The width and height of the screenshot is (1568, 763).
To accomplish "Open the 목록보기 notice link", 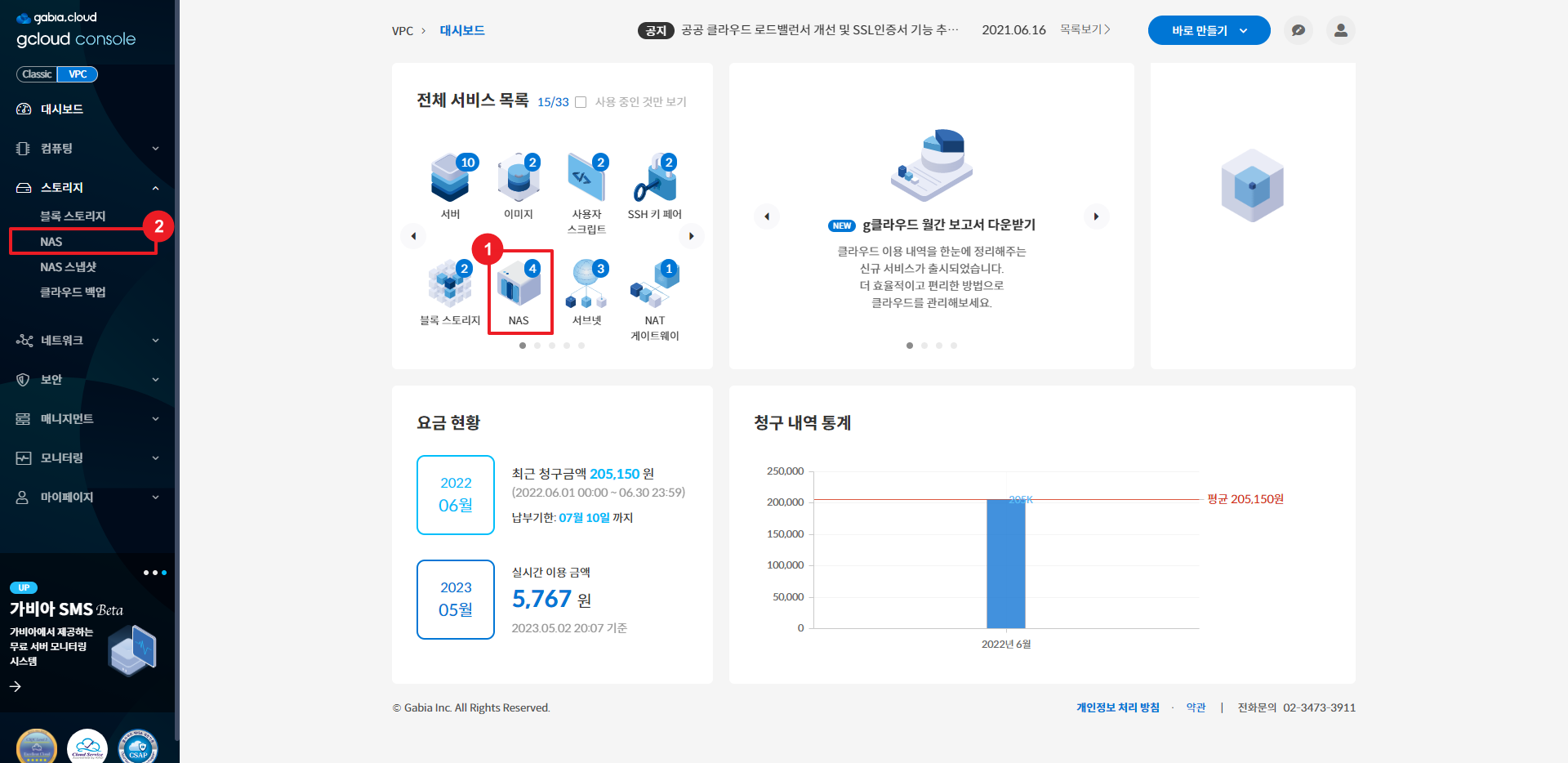I will pos(1085,29).
